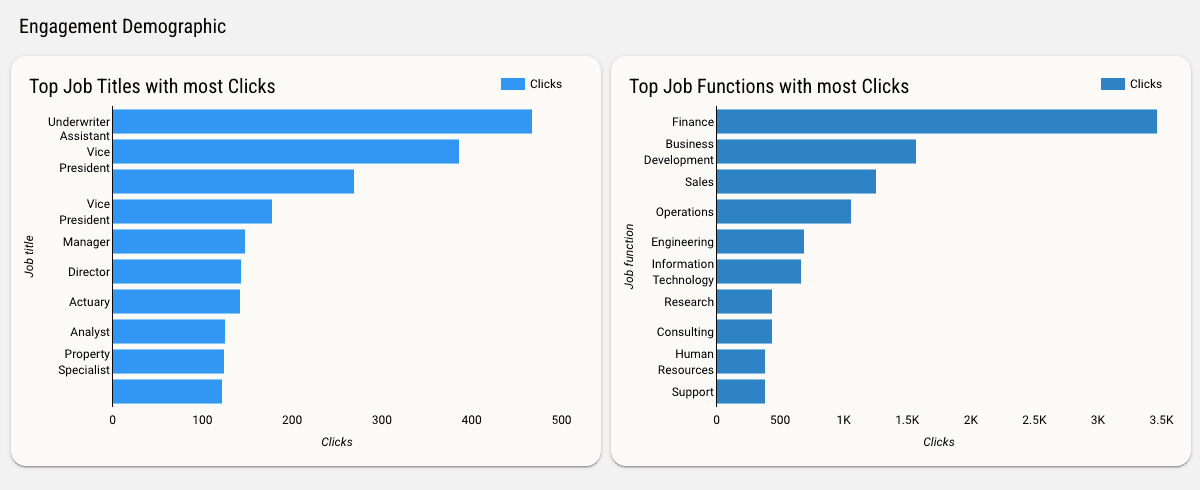Image resolution: width=1200 pixels, height=490 pixels.
Task: Click the Property Specialist bar
Action: [x=168, y=362]
